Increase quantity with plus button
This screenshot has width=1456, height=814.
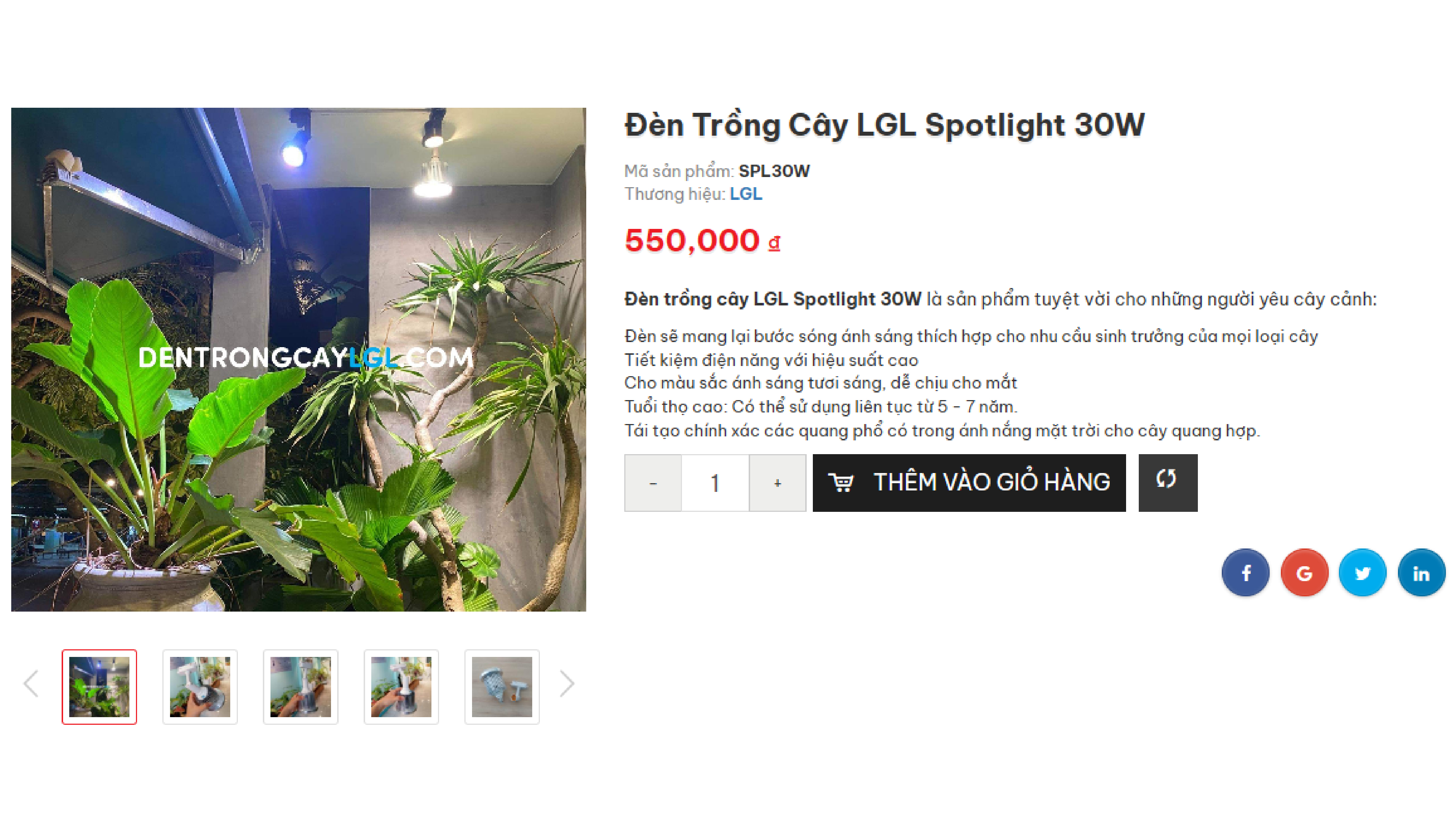tap(777, 482)
